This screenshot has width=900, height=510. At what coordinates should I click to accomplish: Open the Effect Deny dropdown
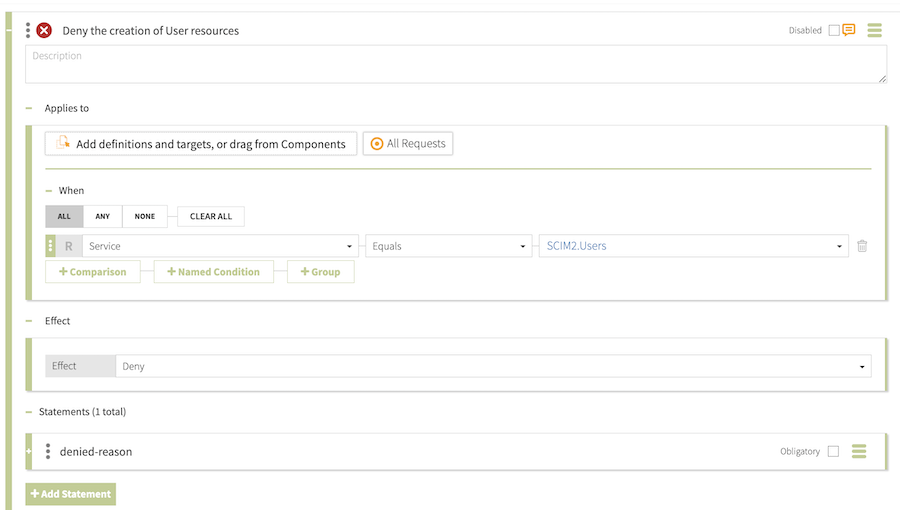pyautogui.click(x=493, y=367)
